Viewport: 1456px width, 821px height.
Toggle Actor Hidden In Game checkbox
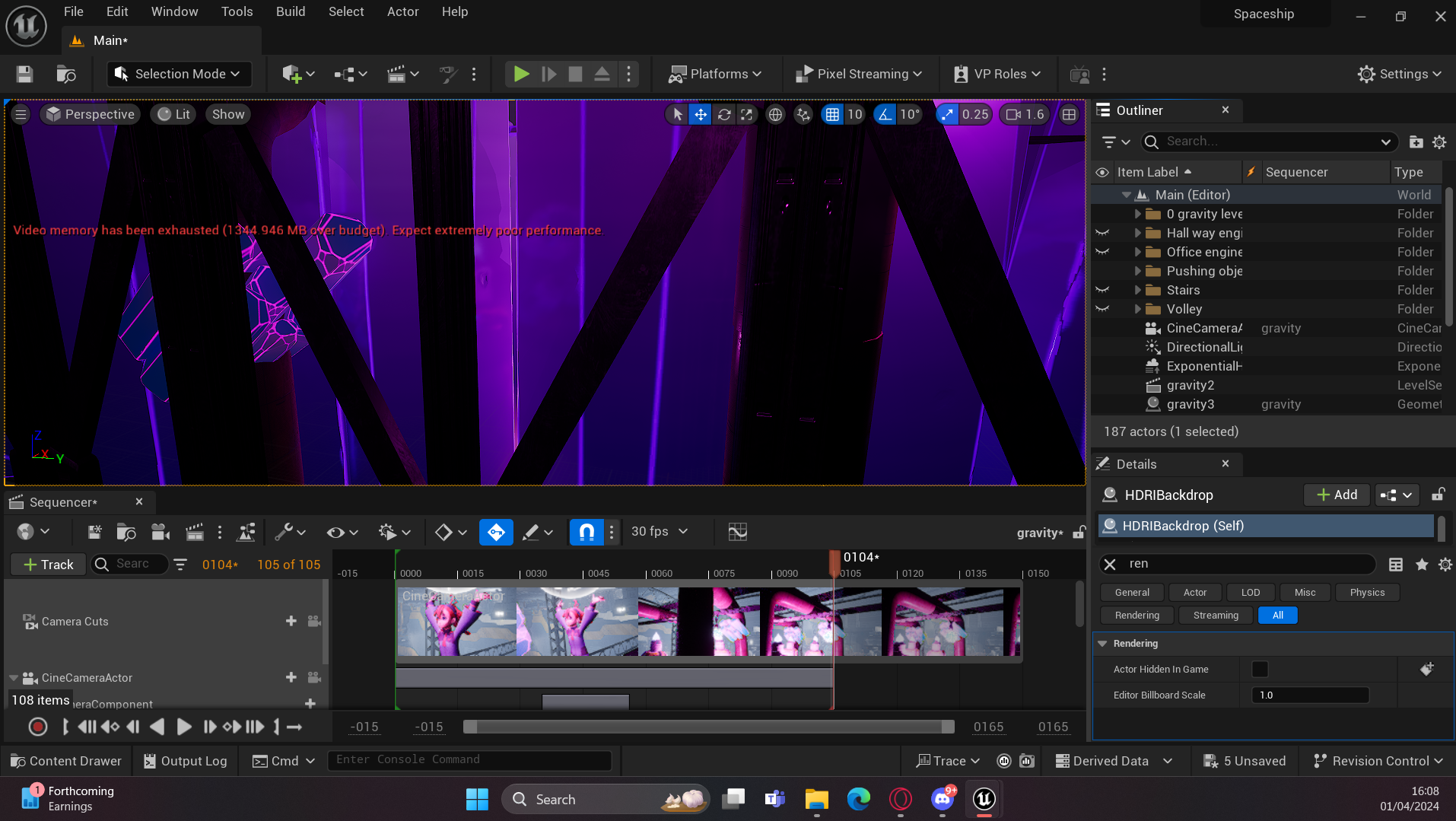(1260, 670)
